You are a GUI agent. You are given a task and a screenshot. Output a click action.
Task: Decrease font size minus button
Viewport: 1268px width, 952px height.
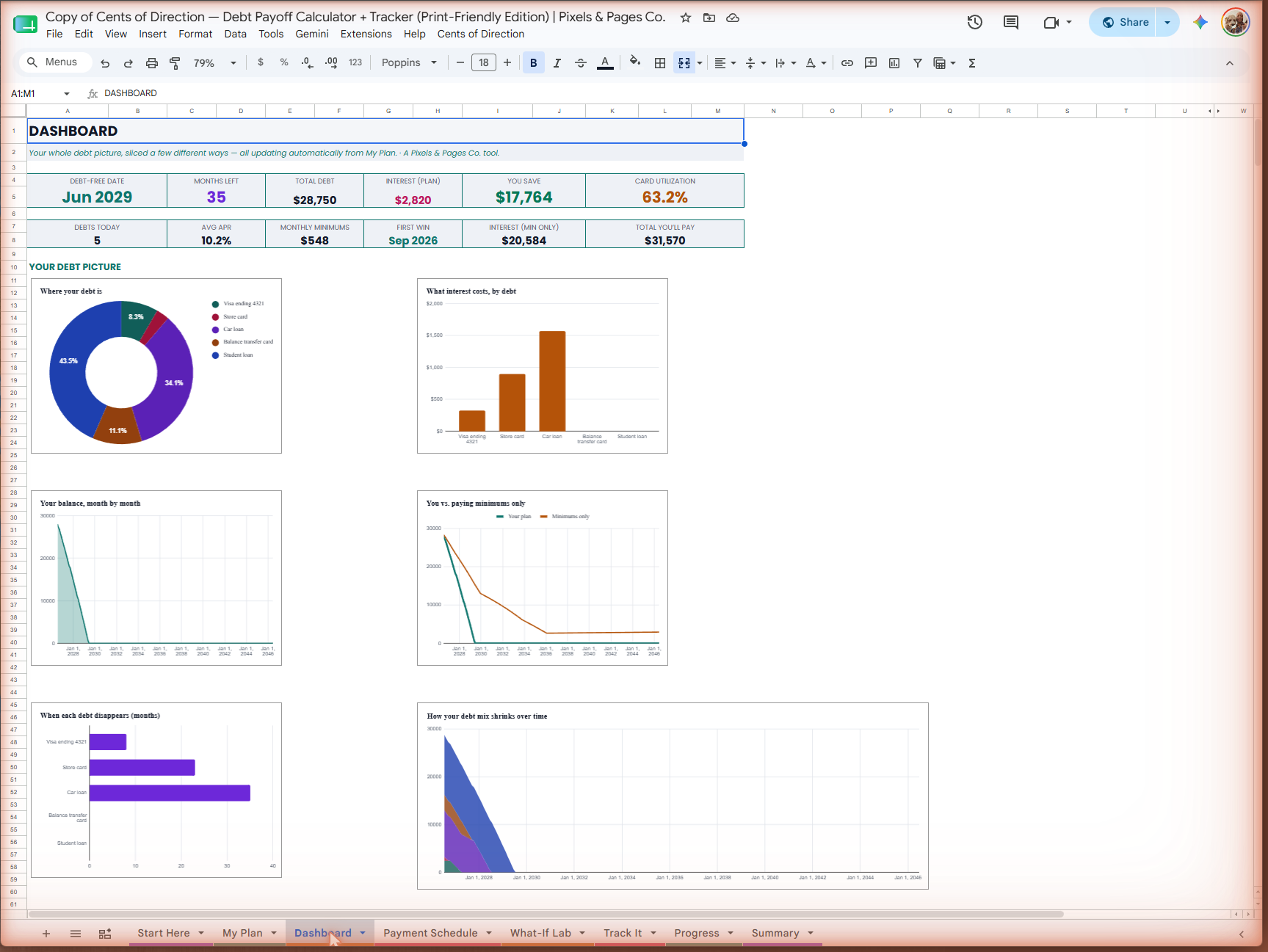pos(460,63)
